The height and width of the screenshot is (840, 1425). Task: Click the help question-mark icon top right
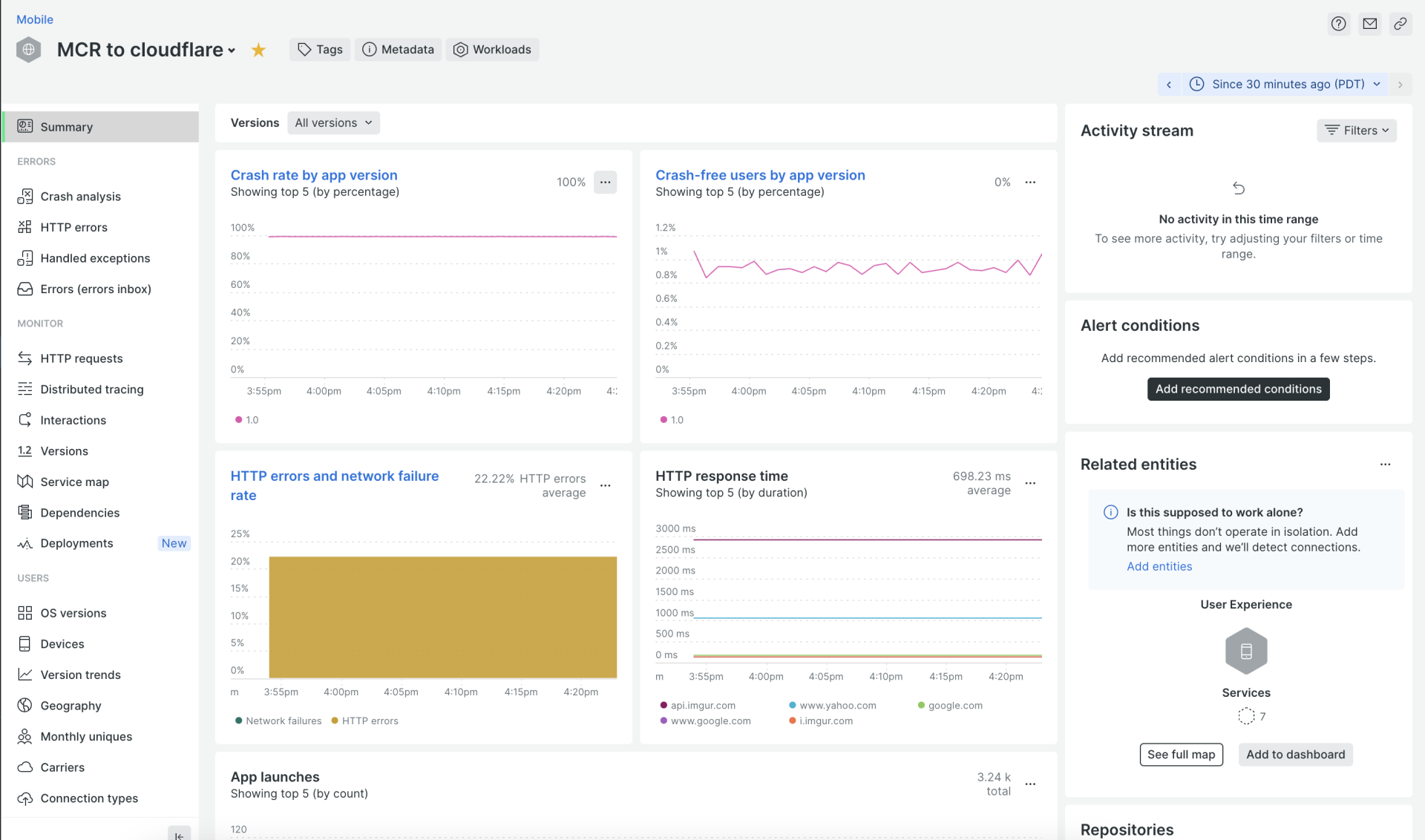click(x=1338, y=23)
